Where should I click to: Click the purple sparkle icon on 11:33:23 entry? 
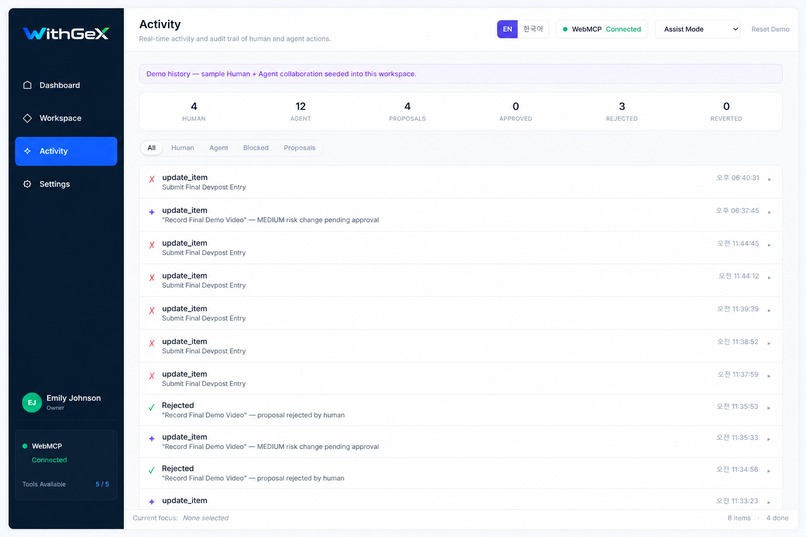pyautogui.click(x=152, y=502)
